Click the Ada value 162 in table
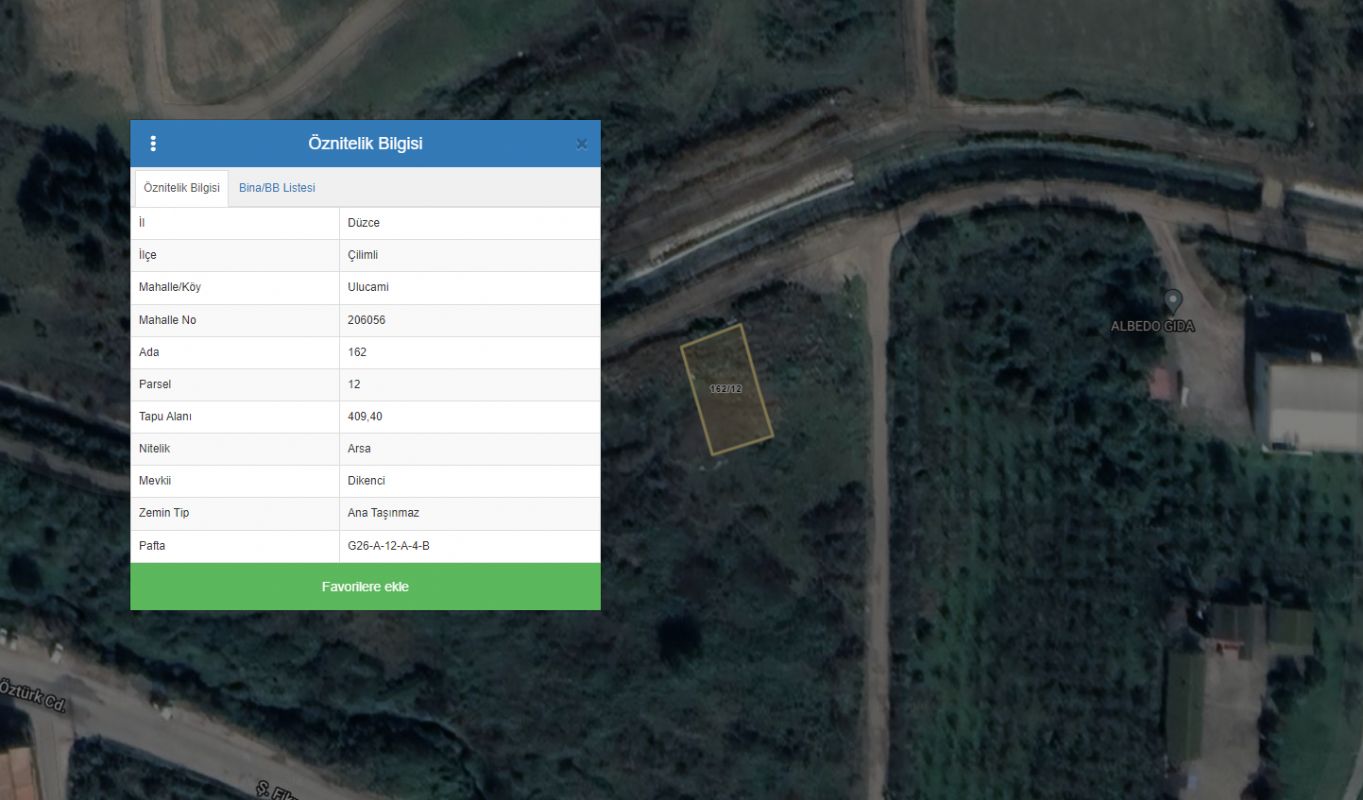 point(357,352)
